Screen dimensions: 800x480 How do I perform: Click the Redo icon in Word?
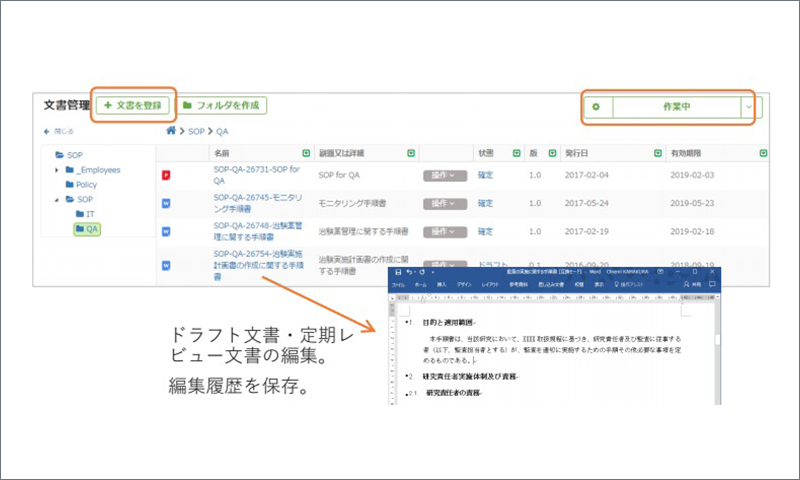pos(421,272)
